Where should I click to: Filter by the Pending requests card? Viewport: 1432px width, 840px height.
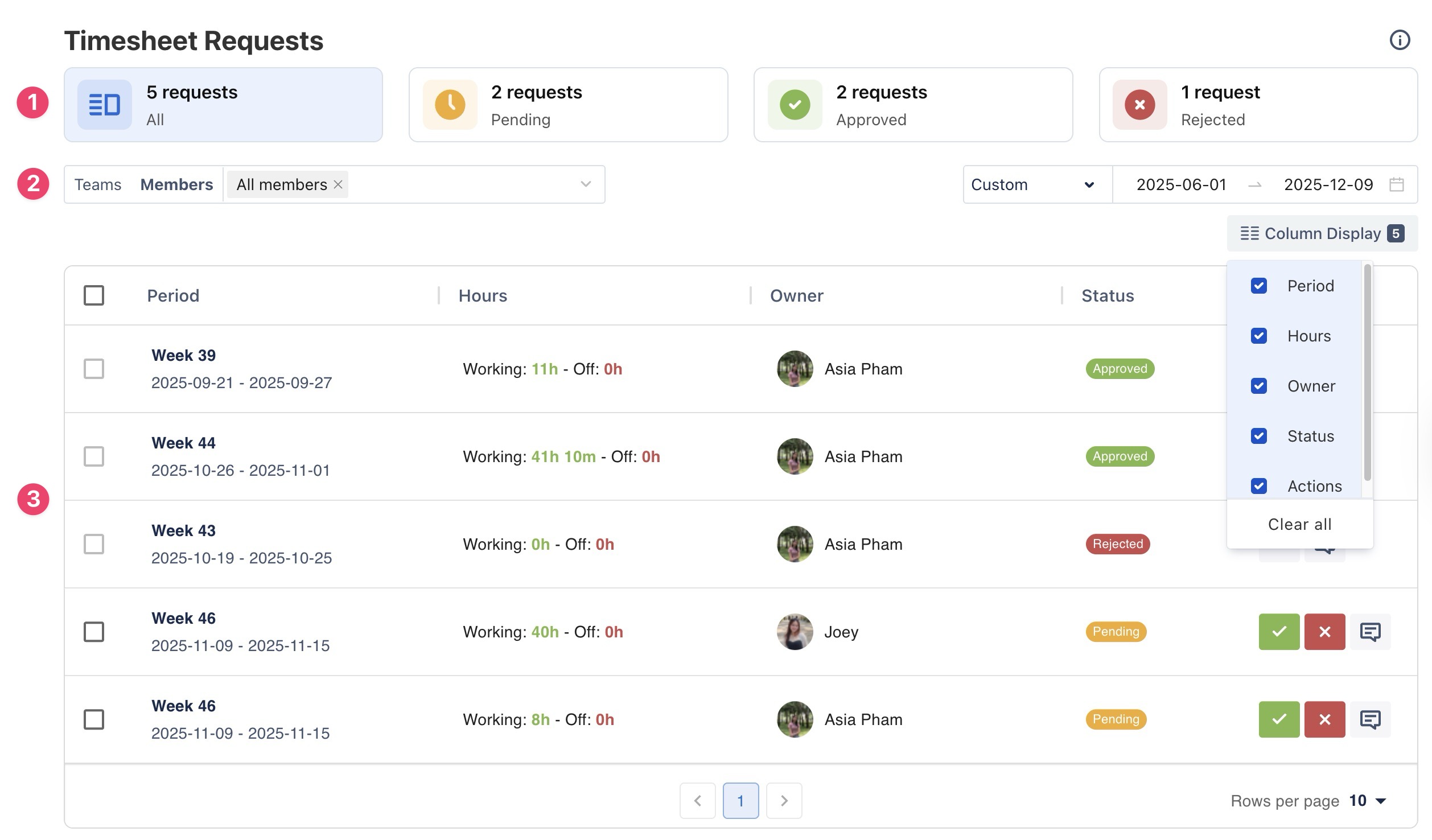click(567, 105)
